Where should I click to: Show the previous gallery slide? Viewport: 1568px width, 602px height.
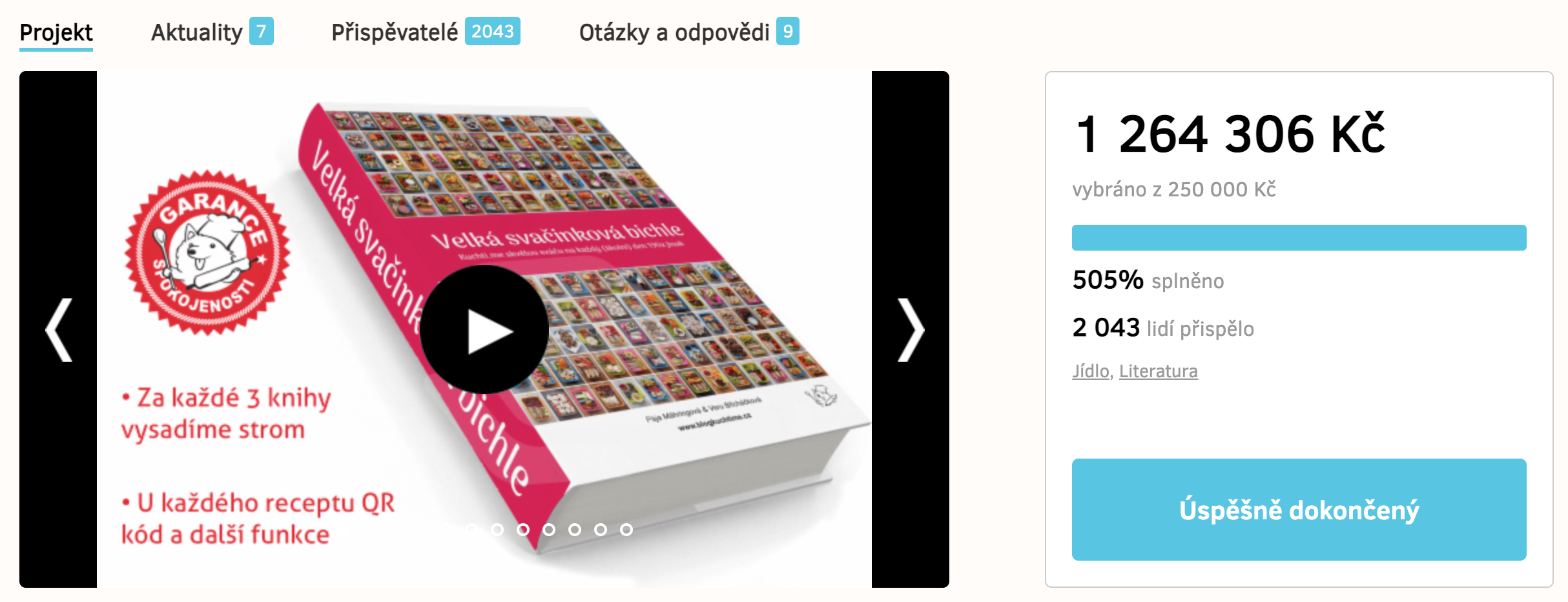(59, 329)
